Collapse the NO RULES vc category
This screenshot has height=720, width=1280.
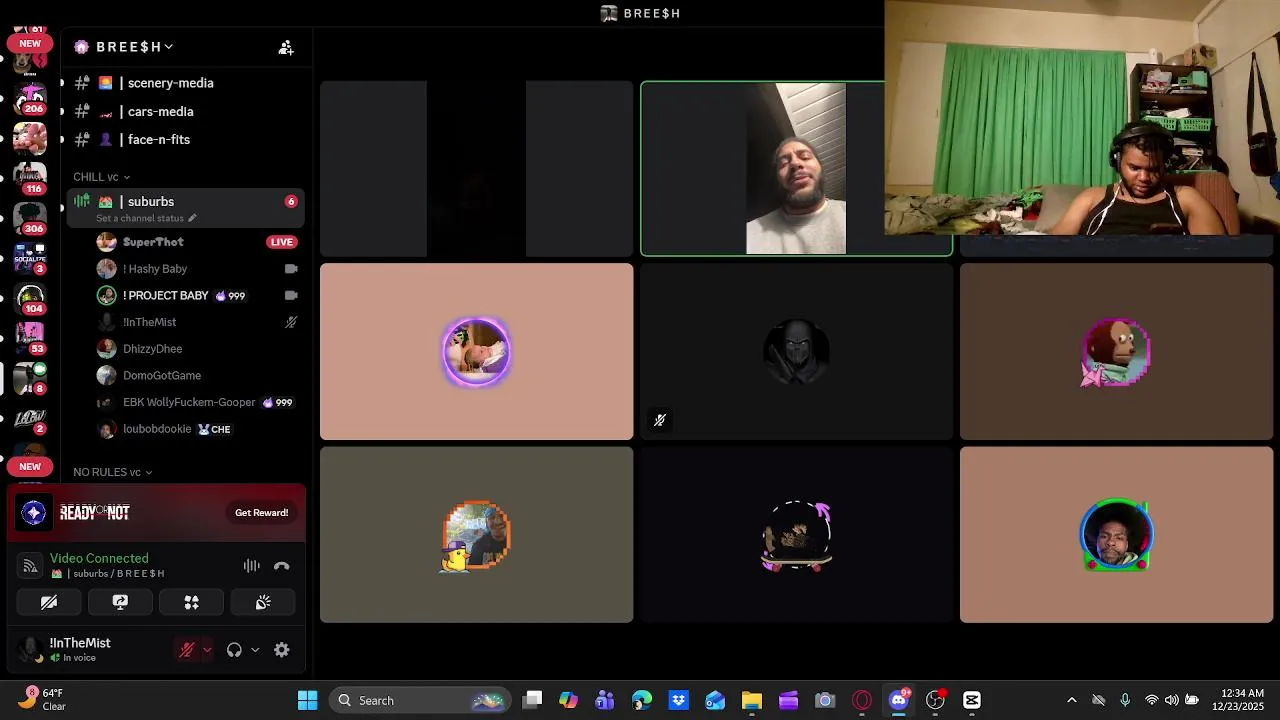[112, 472]
